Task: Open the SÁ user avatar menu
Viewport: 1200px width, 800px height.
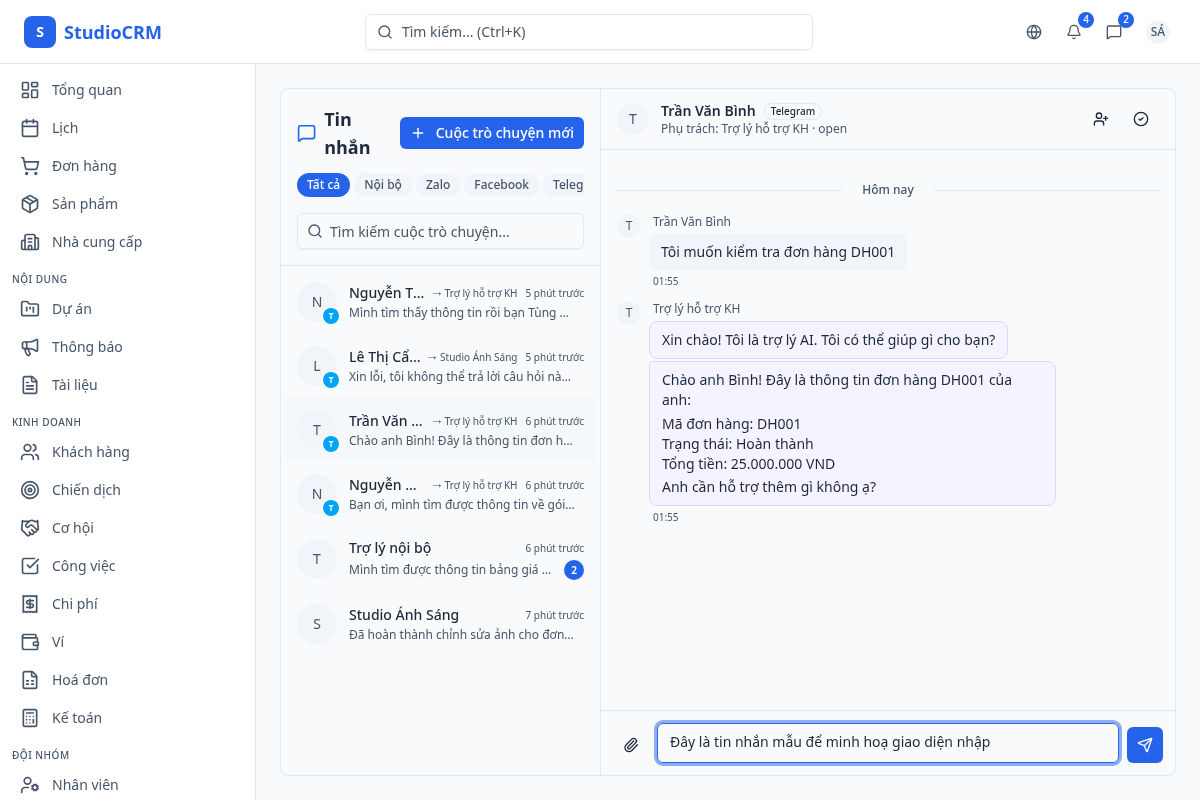Action: [1157, 32]
